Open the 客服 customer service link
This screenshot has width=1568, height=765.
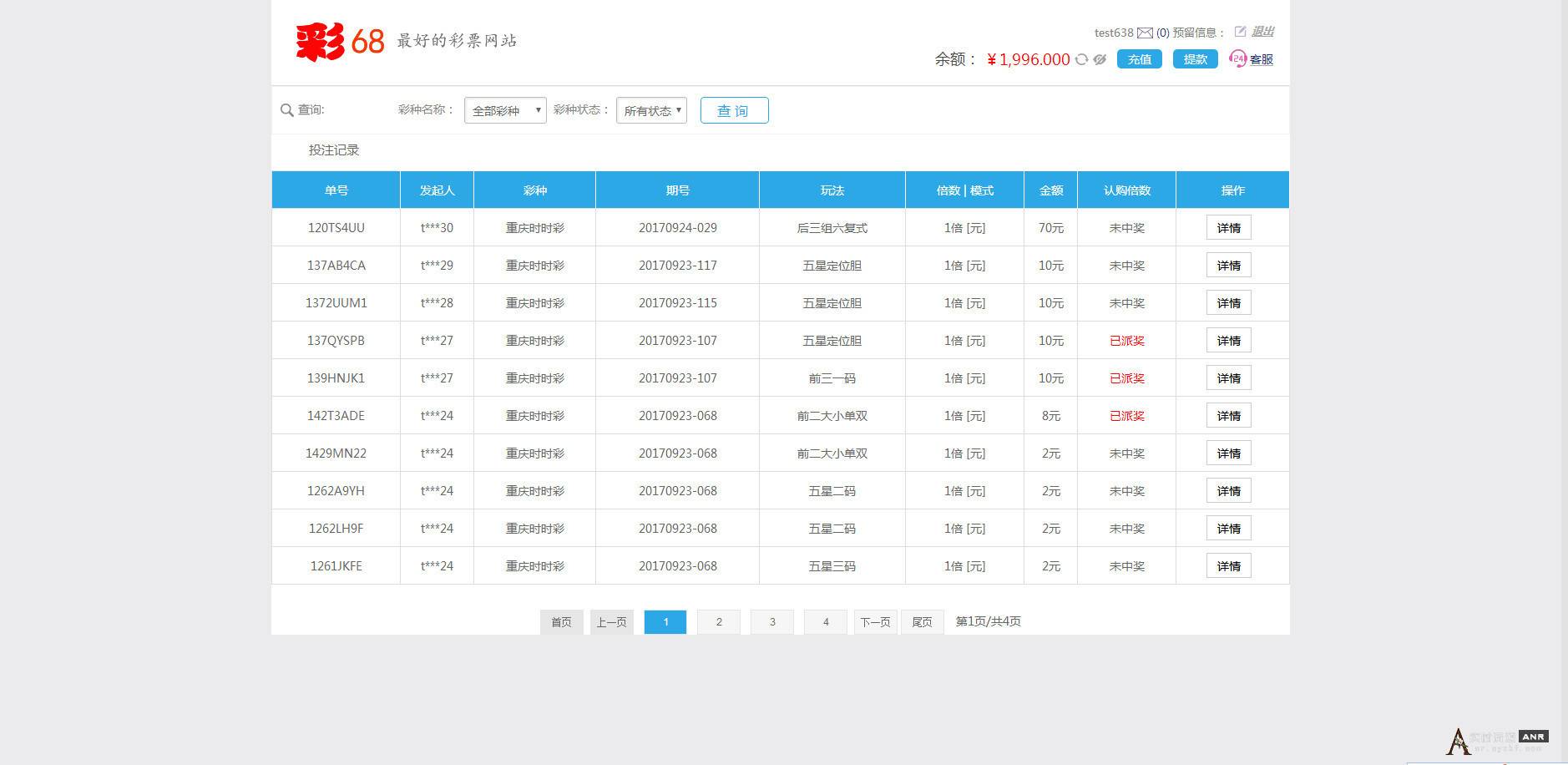(1261, 59)
